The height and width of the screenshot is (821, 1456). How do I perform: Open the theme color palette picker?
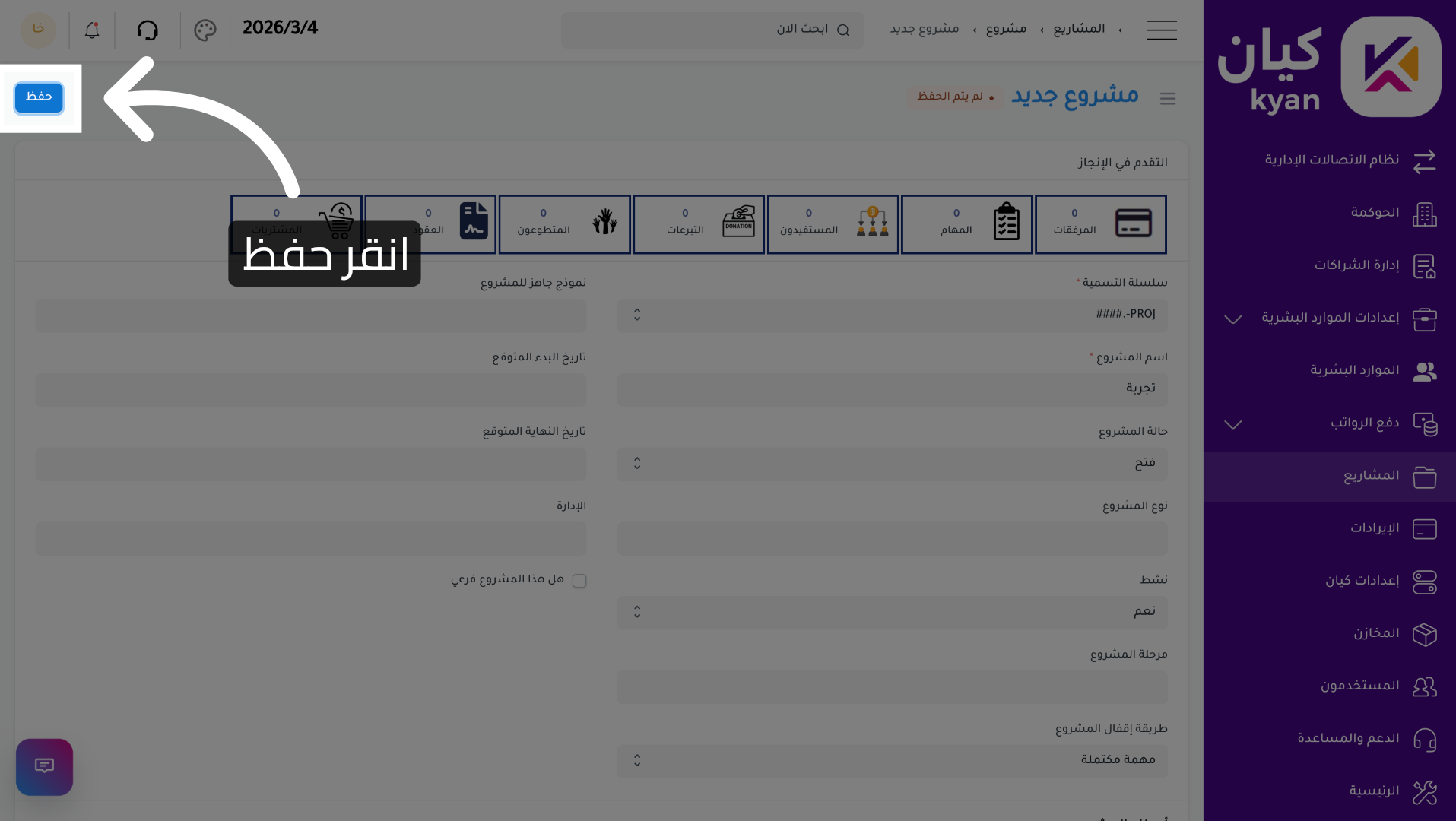coord(204,30)
